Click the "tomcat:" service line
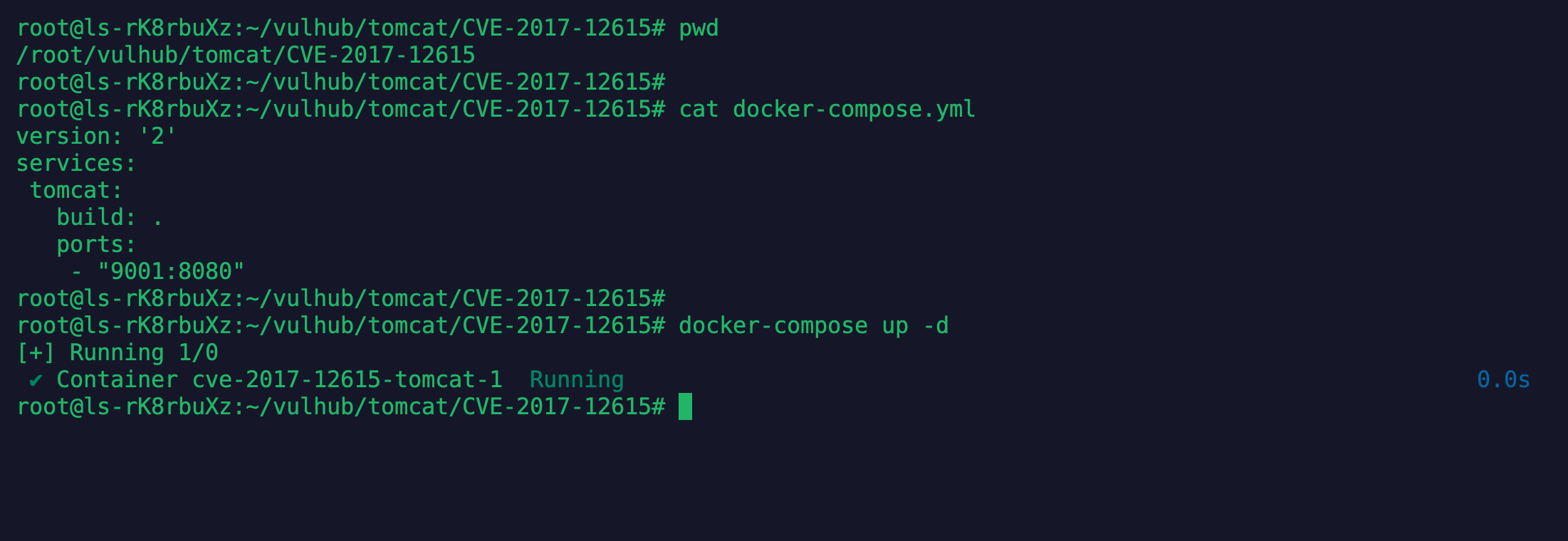 click(76, 191)
